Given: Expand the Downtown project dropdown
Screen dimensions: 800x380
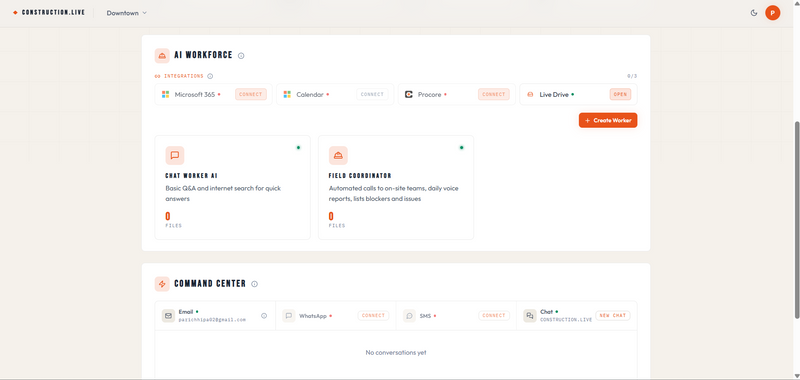Looking at the screenshot, I should tap(127, 13).
